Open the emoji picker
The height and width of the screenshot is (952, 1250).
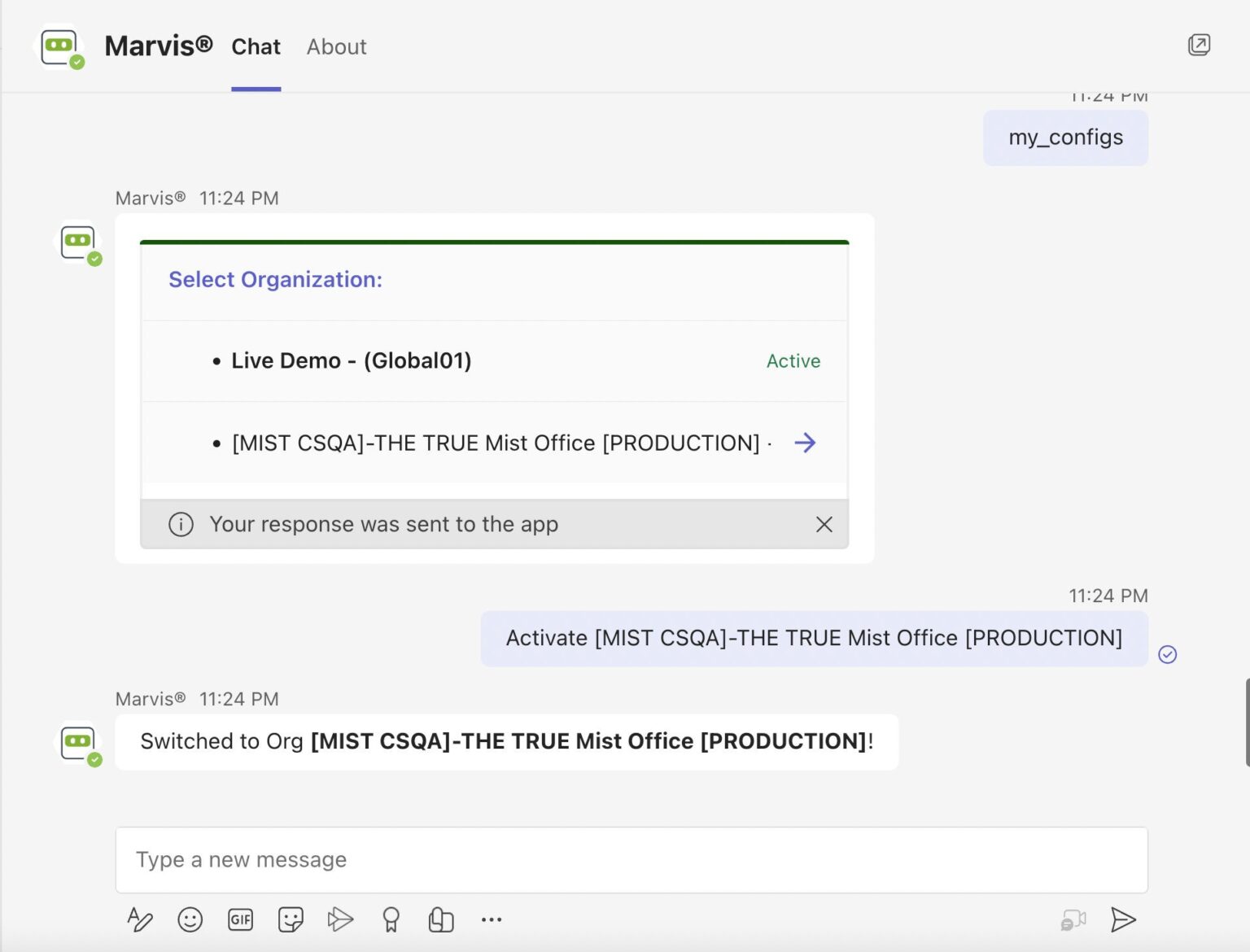point(190,919)
